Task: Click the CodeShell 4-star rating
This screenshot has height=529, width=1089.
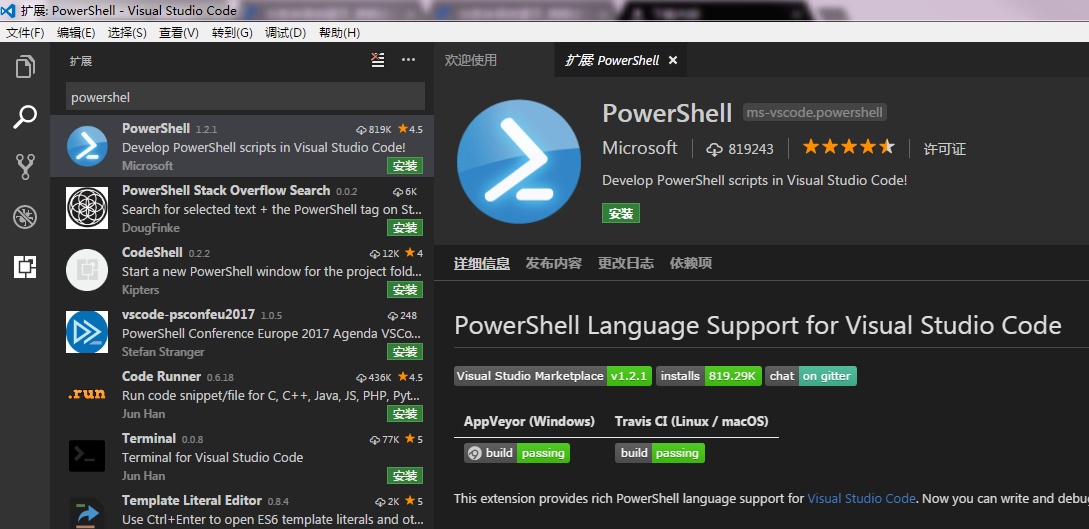Action: click(414, 253)
